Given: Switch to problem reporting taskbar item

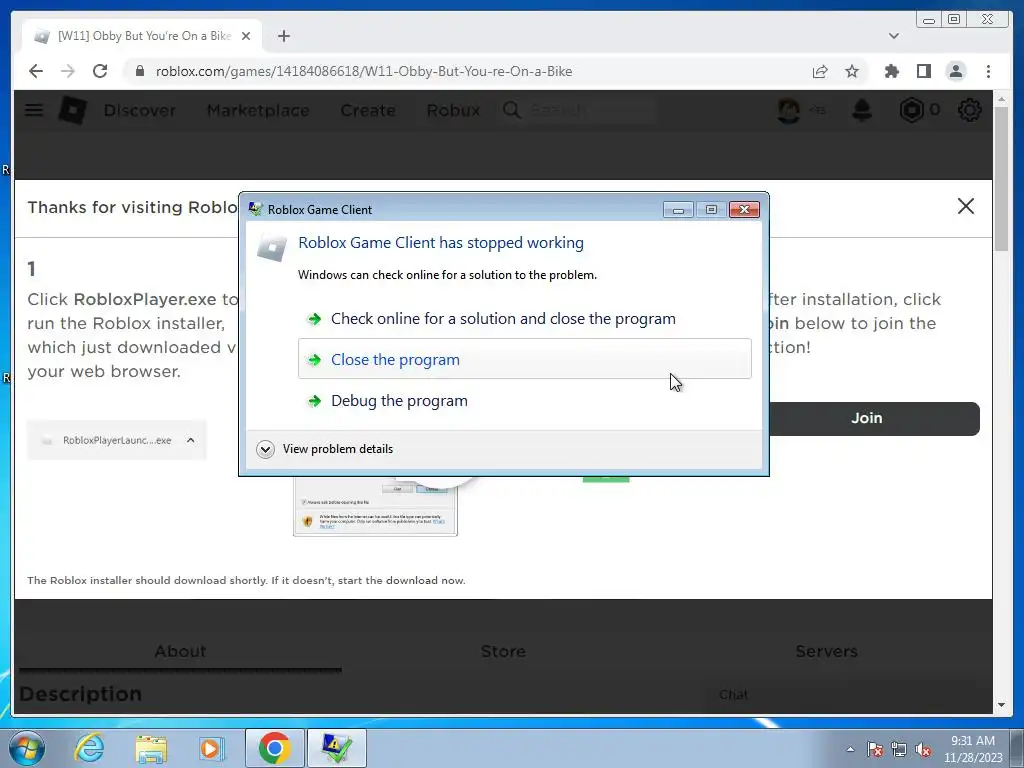Looking at the screenshot, I should point(336,748).
